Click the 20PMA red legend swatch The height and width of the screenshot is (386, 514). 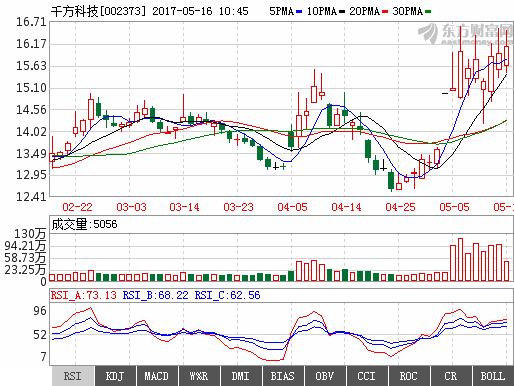click(385, 12)
